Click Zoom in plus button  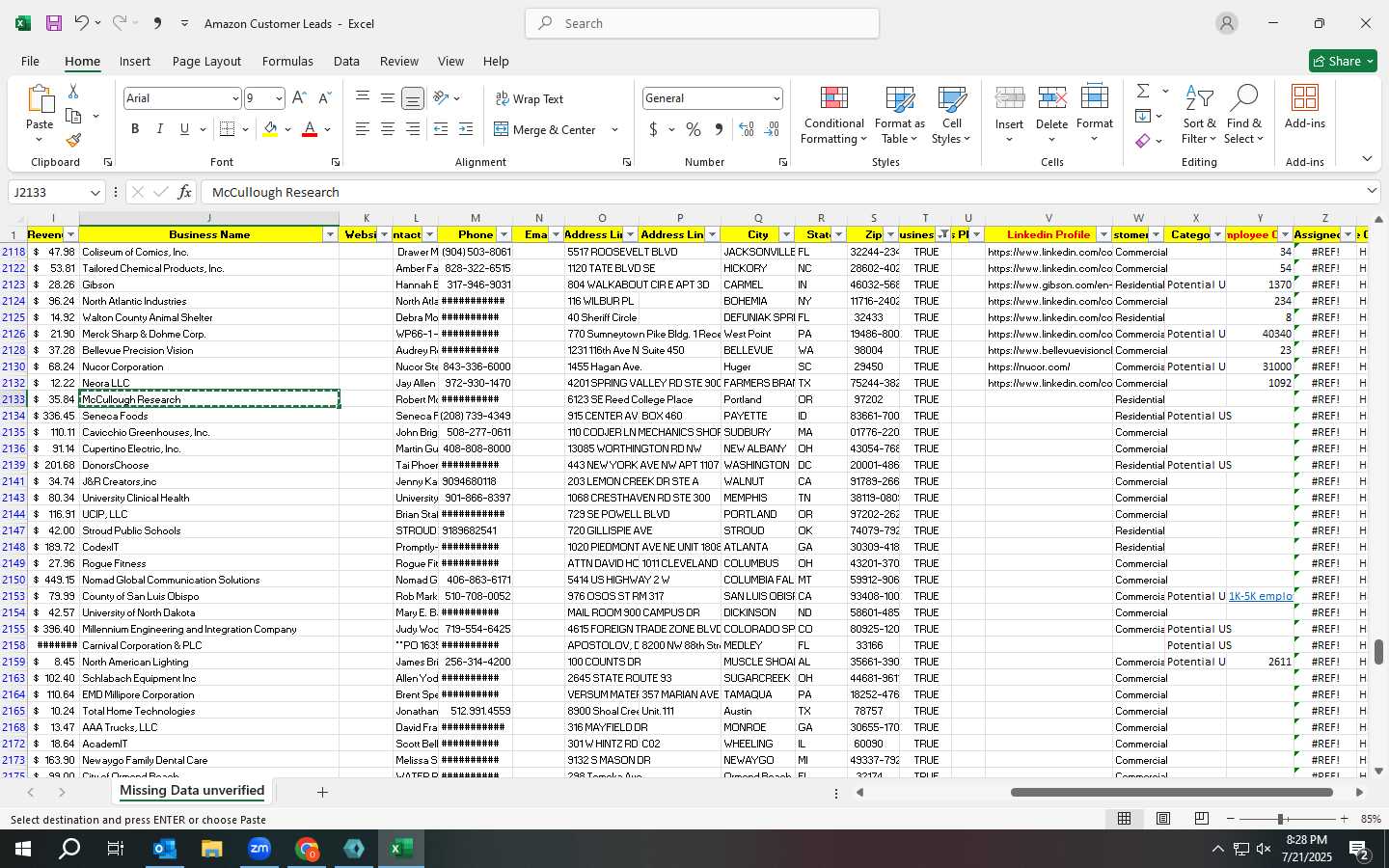coord(1344,818)
